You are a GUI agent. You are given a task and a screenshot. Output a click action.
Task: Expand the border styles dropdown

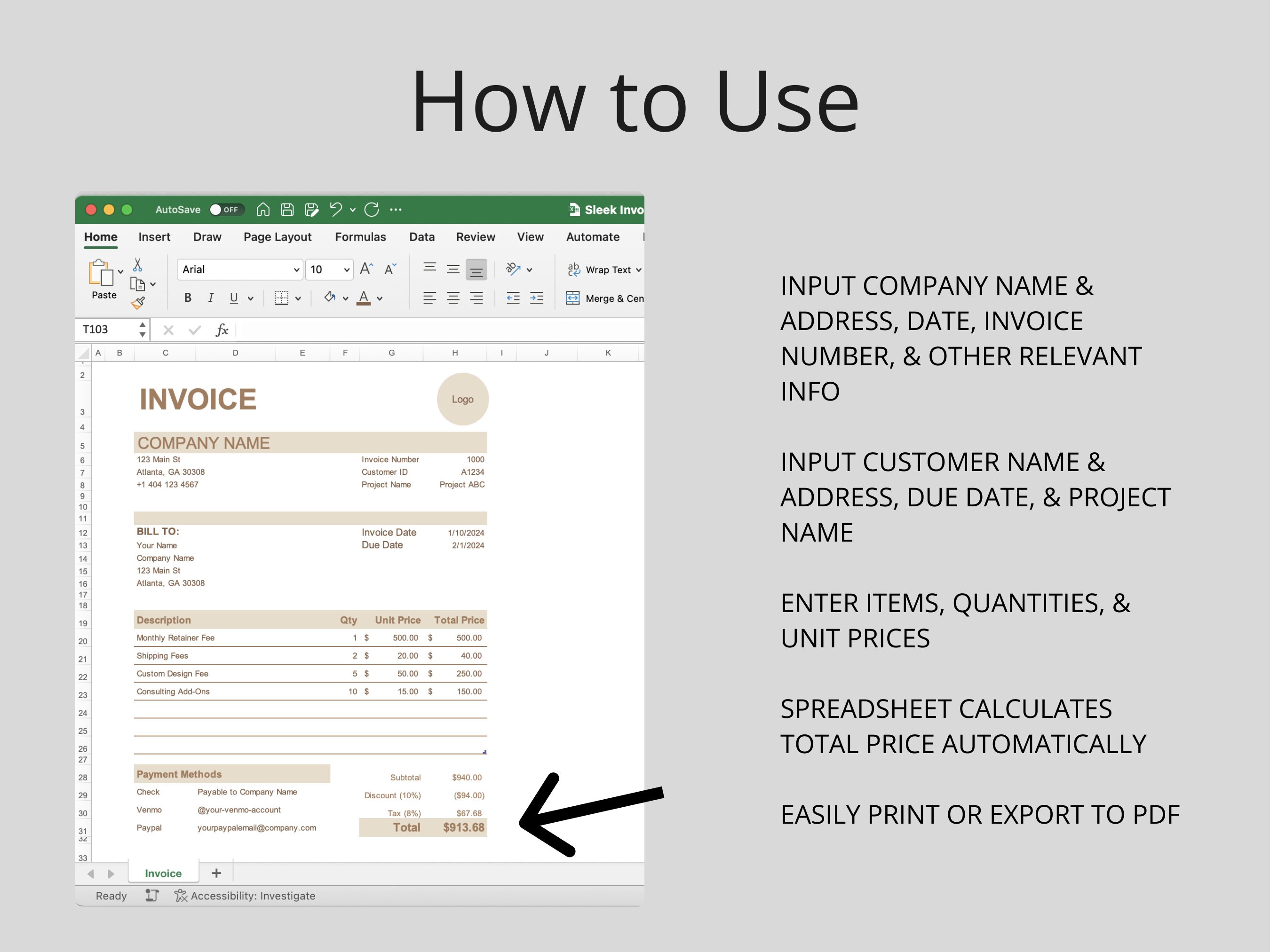click(x=298, y=298)
